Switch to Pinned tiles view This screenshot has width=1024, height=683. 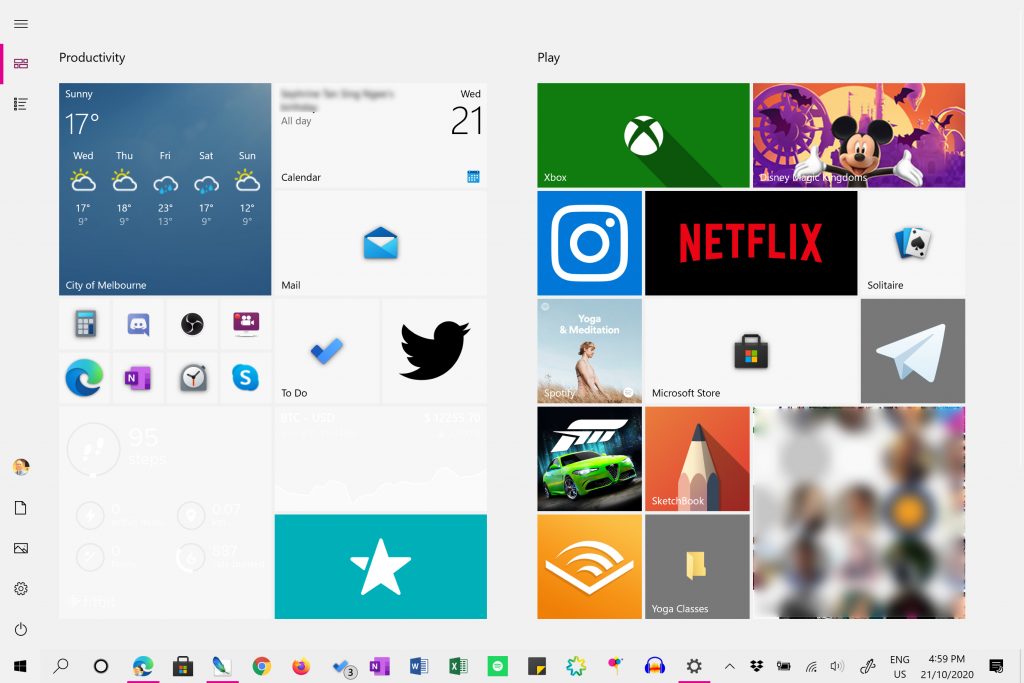coord(21,63)
